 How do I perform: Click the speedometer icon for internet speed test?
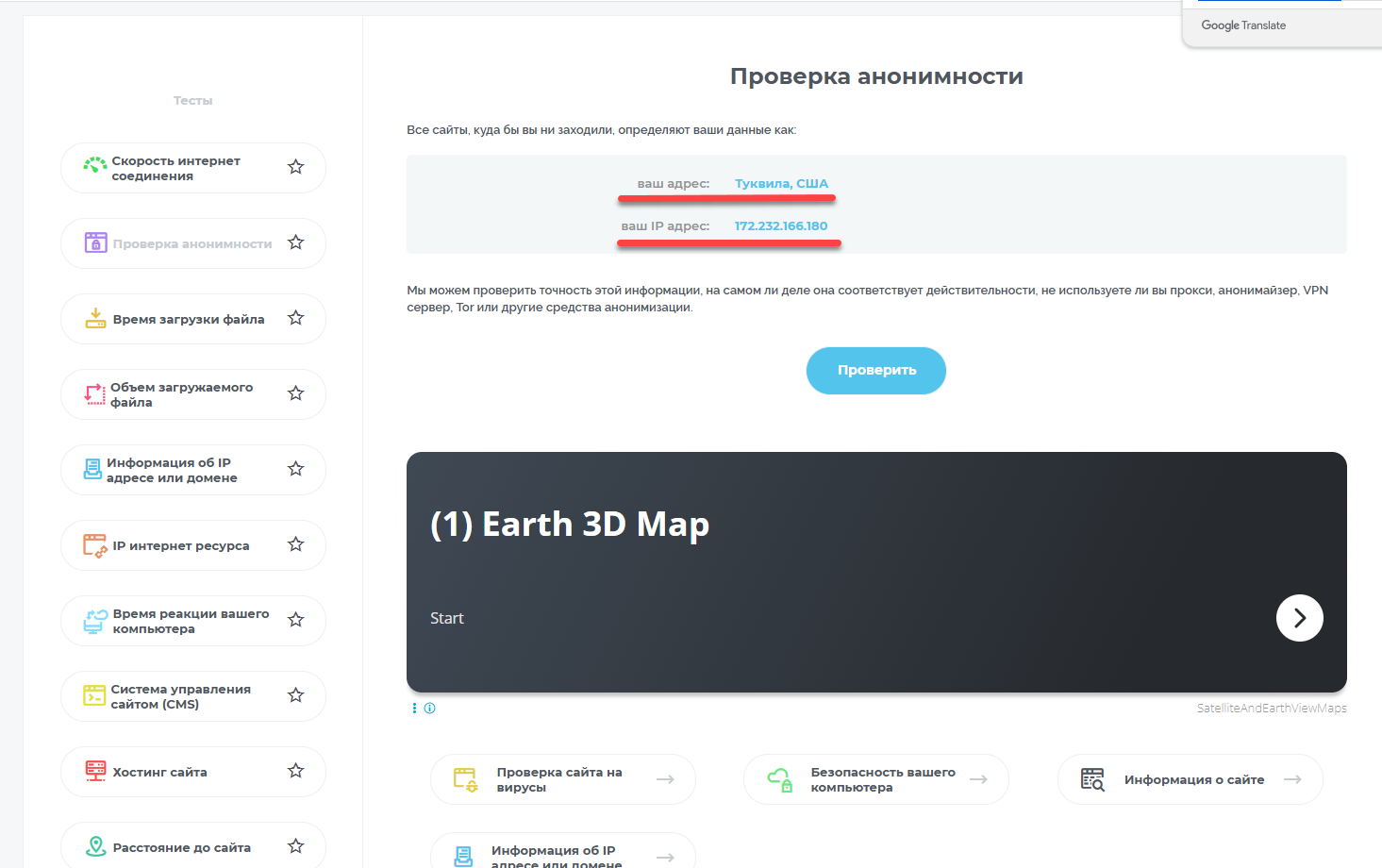pyautogui.click(x=94, y=166)
